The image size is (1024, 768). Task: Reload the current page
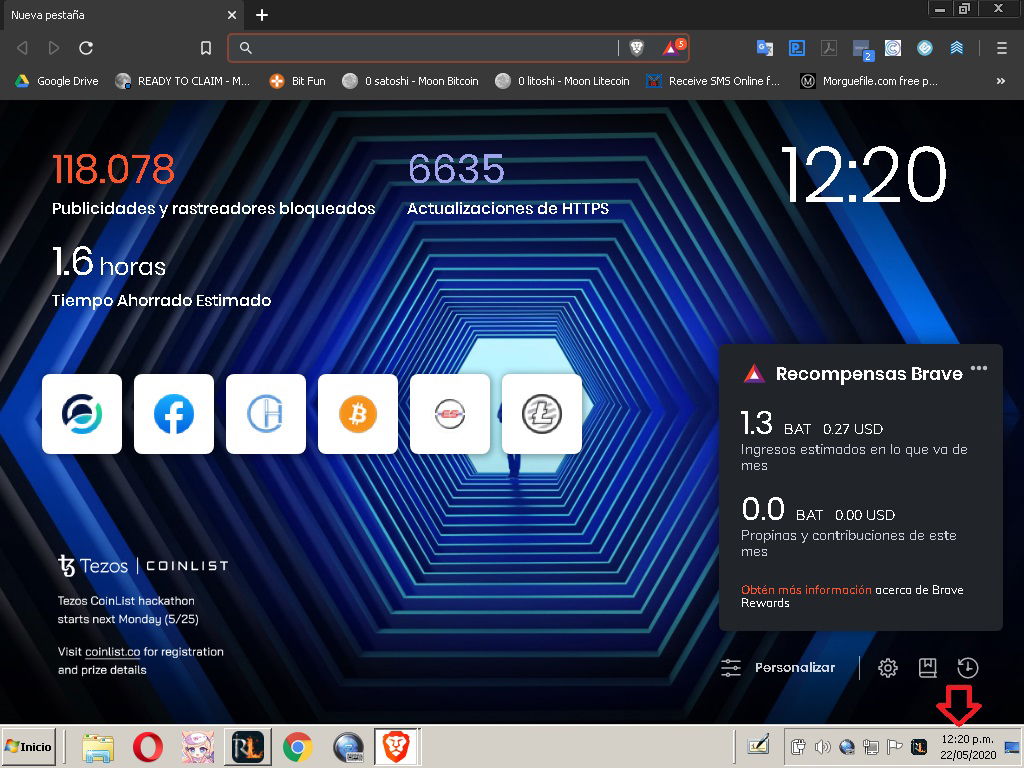point(86,48)
